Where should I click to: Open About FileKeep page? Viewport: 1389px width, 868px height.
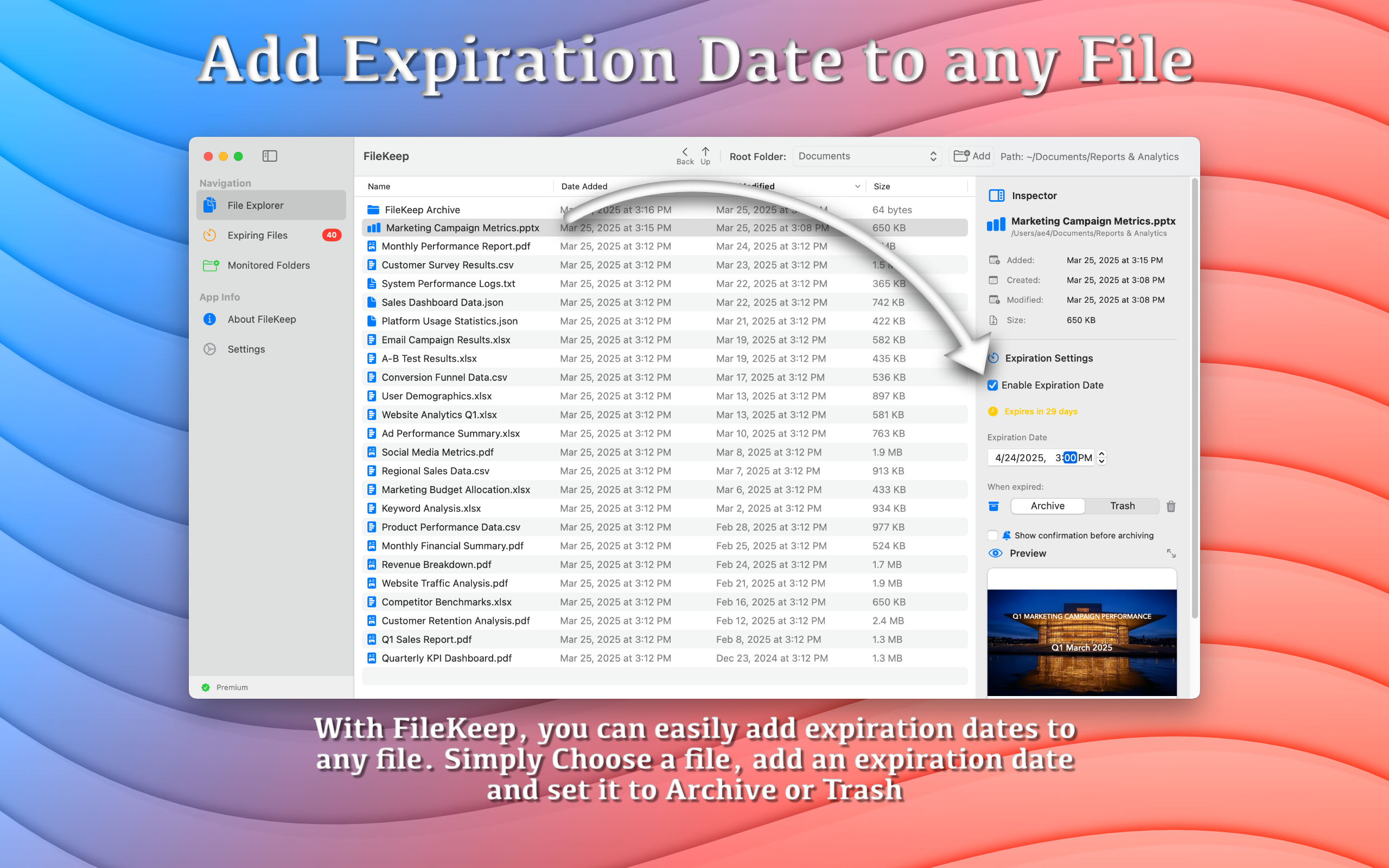tap(271, 319)
